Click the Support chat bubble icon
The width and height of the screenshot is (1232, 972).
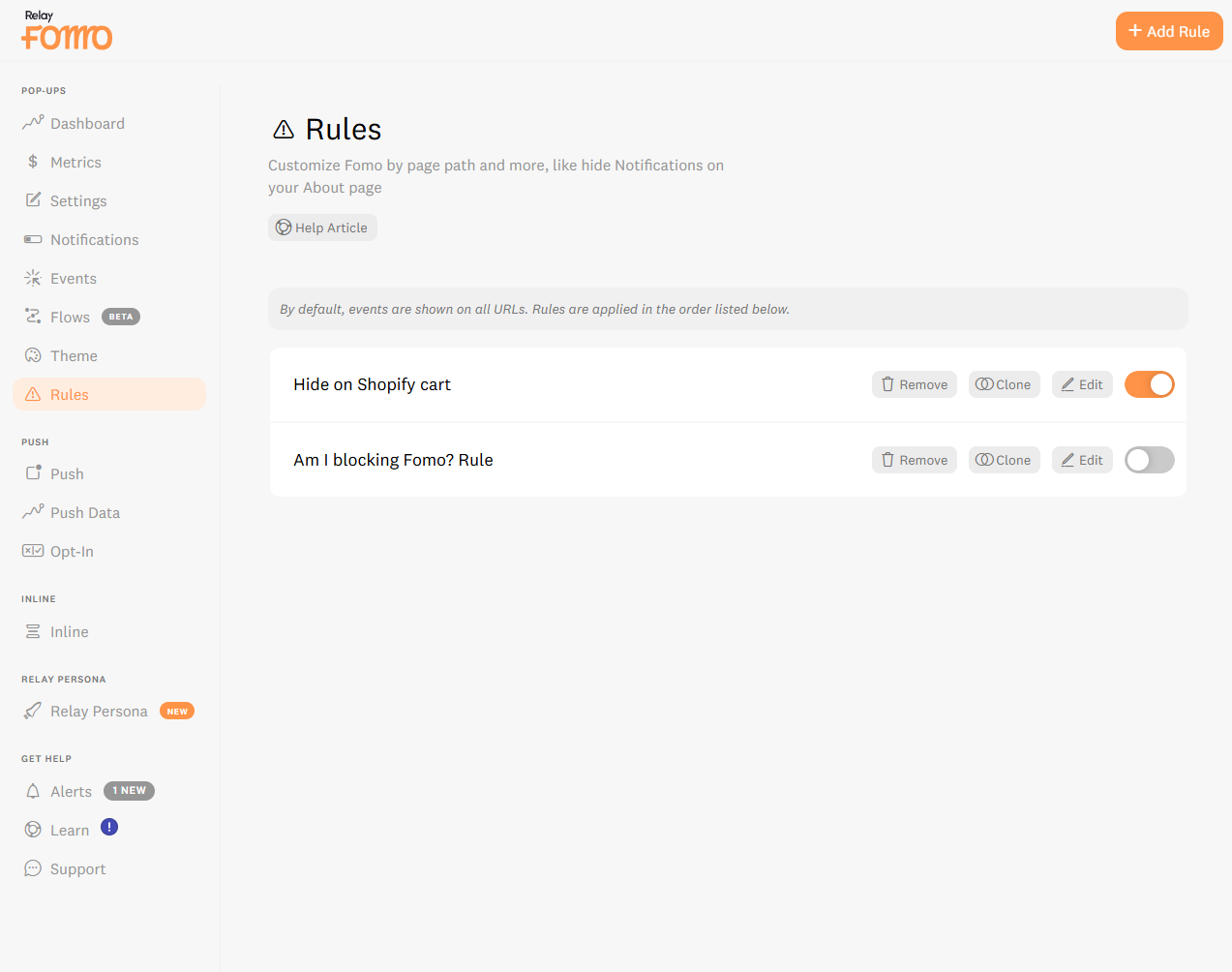pyautogui.click(x=33, y=868)
